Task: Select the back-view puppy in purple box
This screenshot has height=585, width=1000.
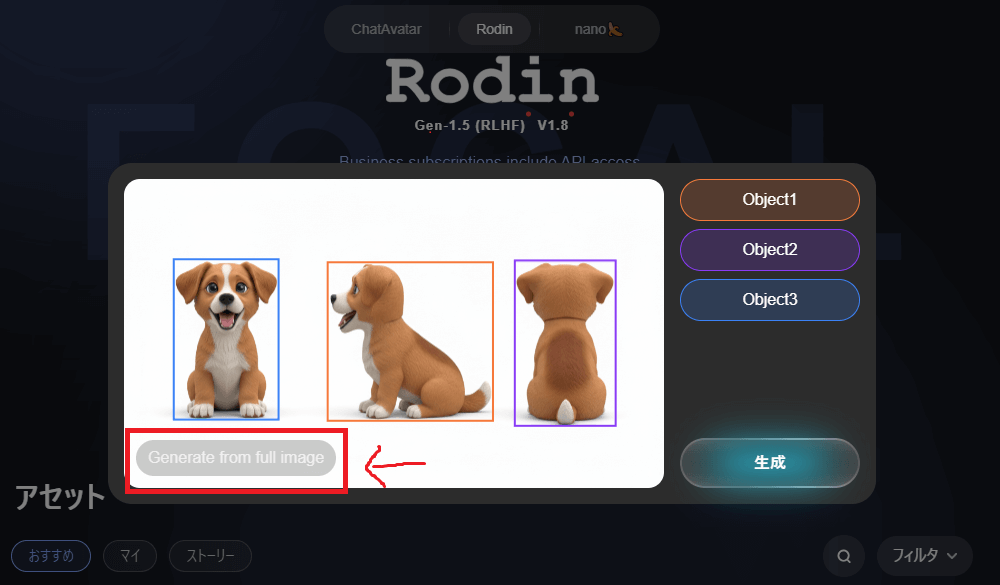Action: tap(565, 343)
